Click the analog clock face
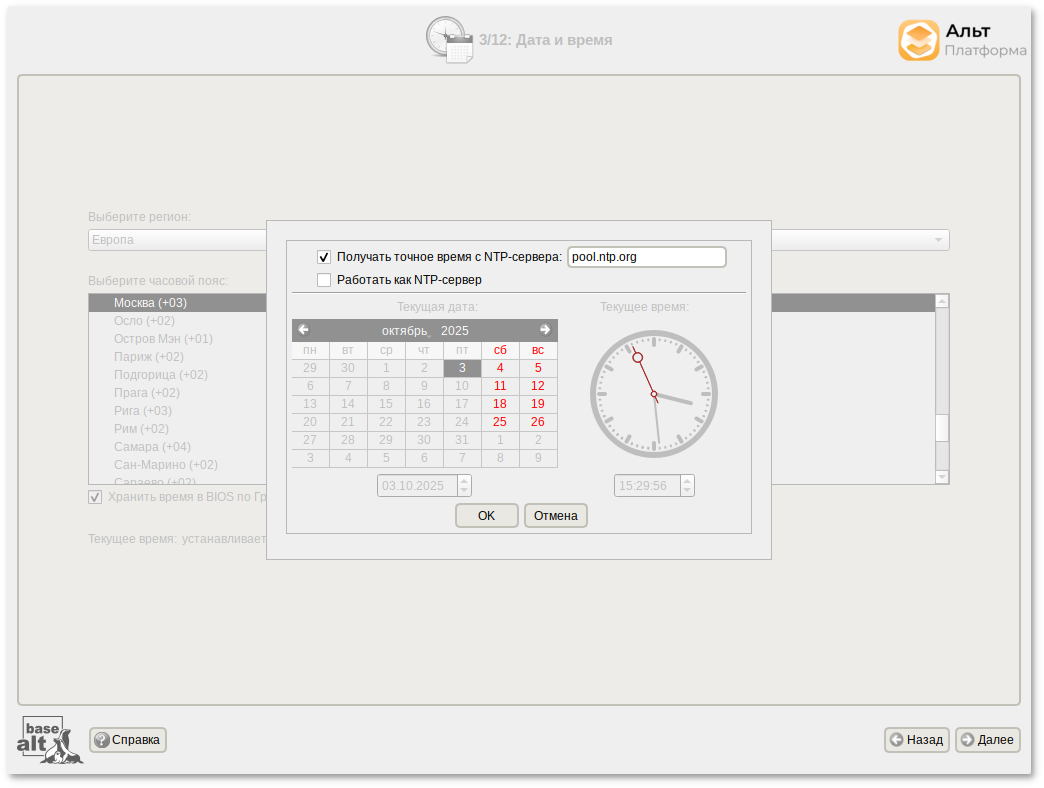The width and height of the screenshot is (1044, 788). click(654, 394)
